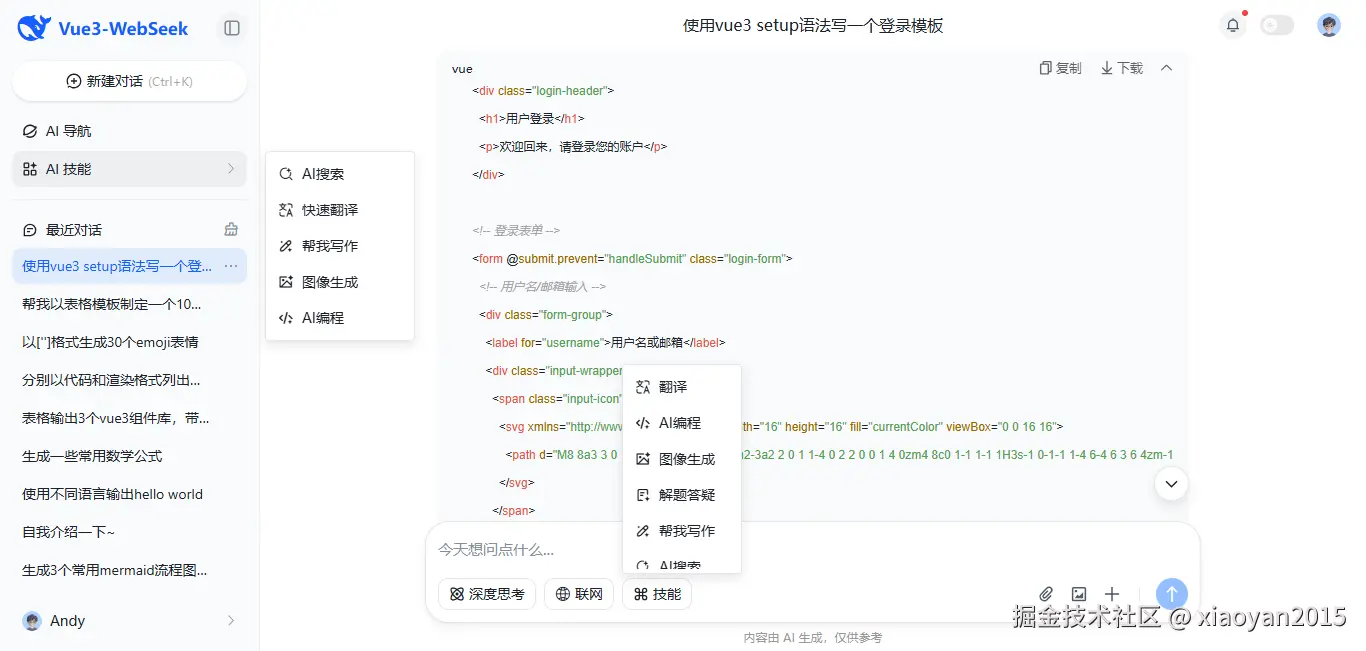Download the code using 下载
The height and width of the screenshot is (651, 1366).
[x=1121, y=67]
